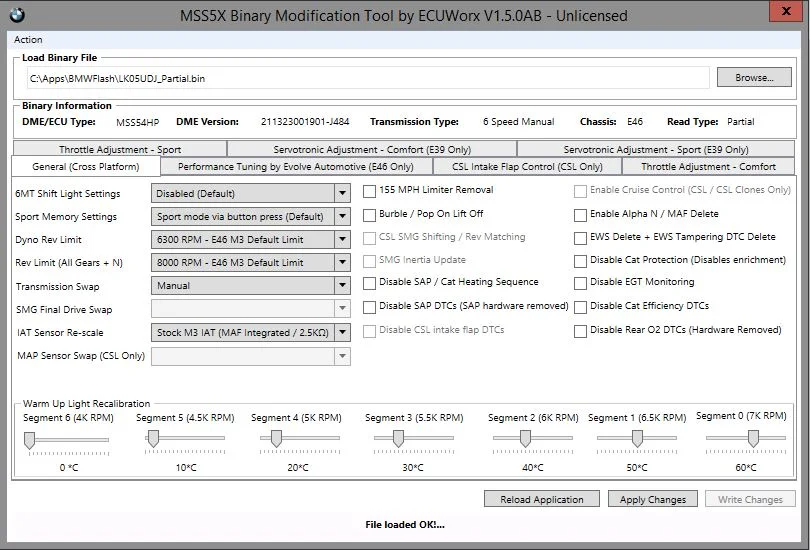Click Segment 4 (5K RPM) slider thumb

coord(276,439)
